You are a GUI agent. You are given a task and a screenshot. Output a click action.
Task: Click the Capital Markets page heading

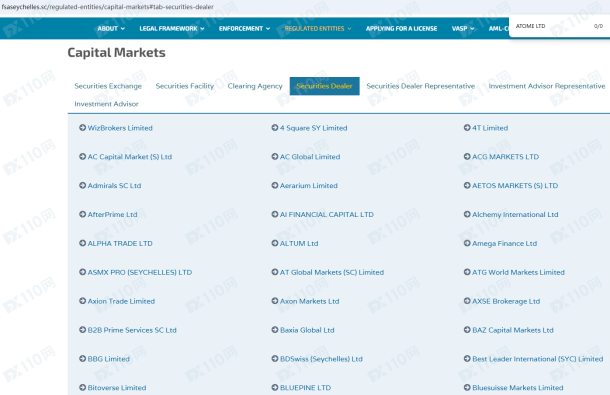pos(116,53)
